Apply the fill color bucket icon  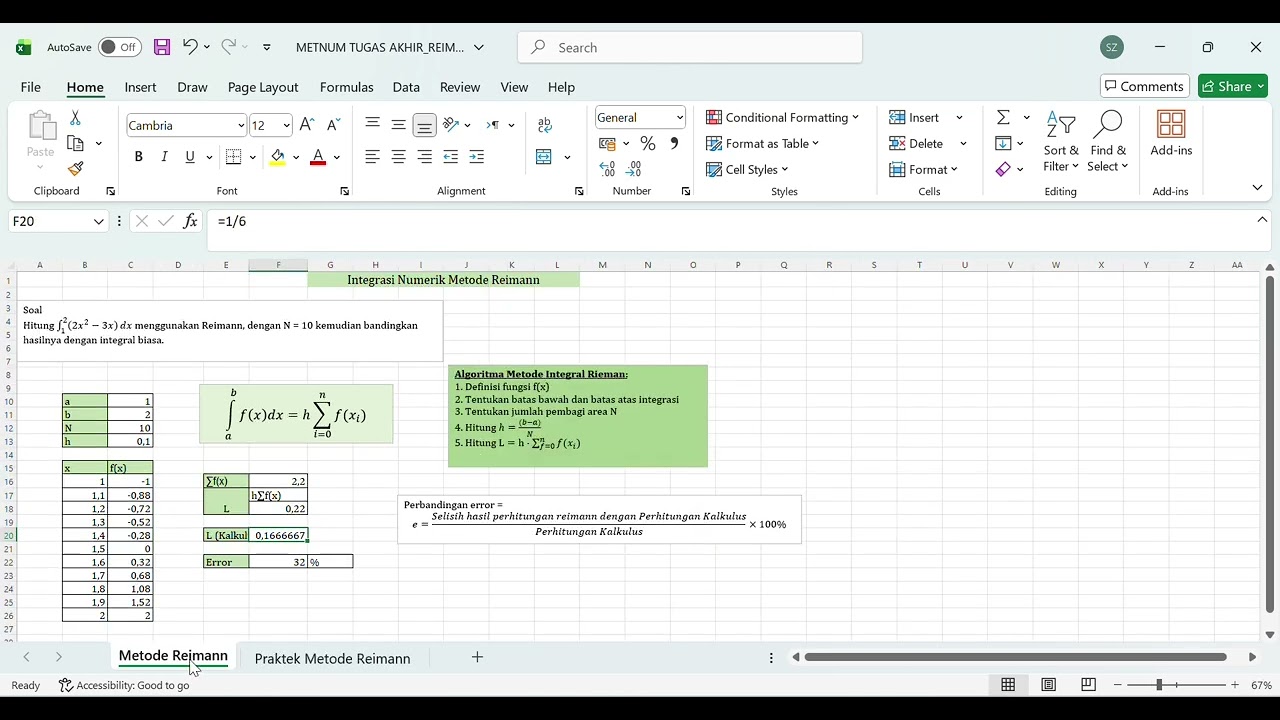[x=277, y=157]
